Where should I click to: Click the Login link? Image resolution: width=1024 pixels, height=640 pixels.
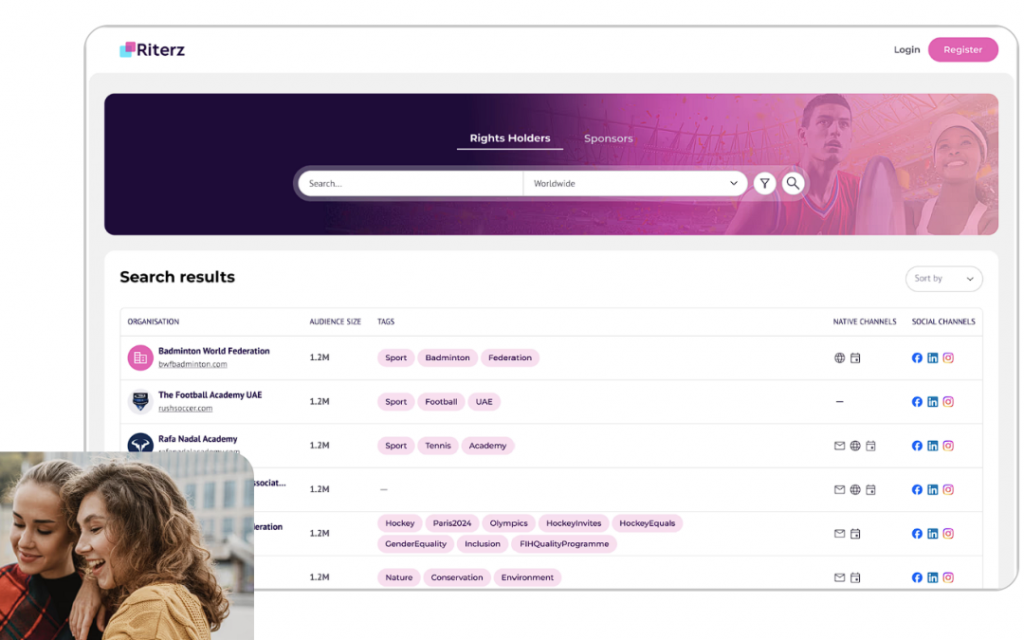[x=906, y=50]
